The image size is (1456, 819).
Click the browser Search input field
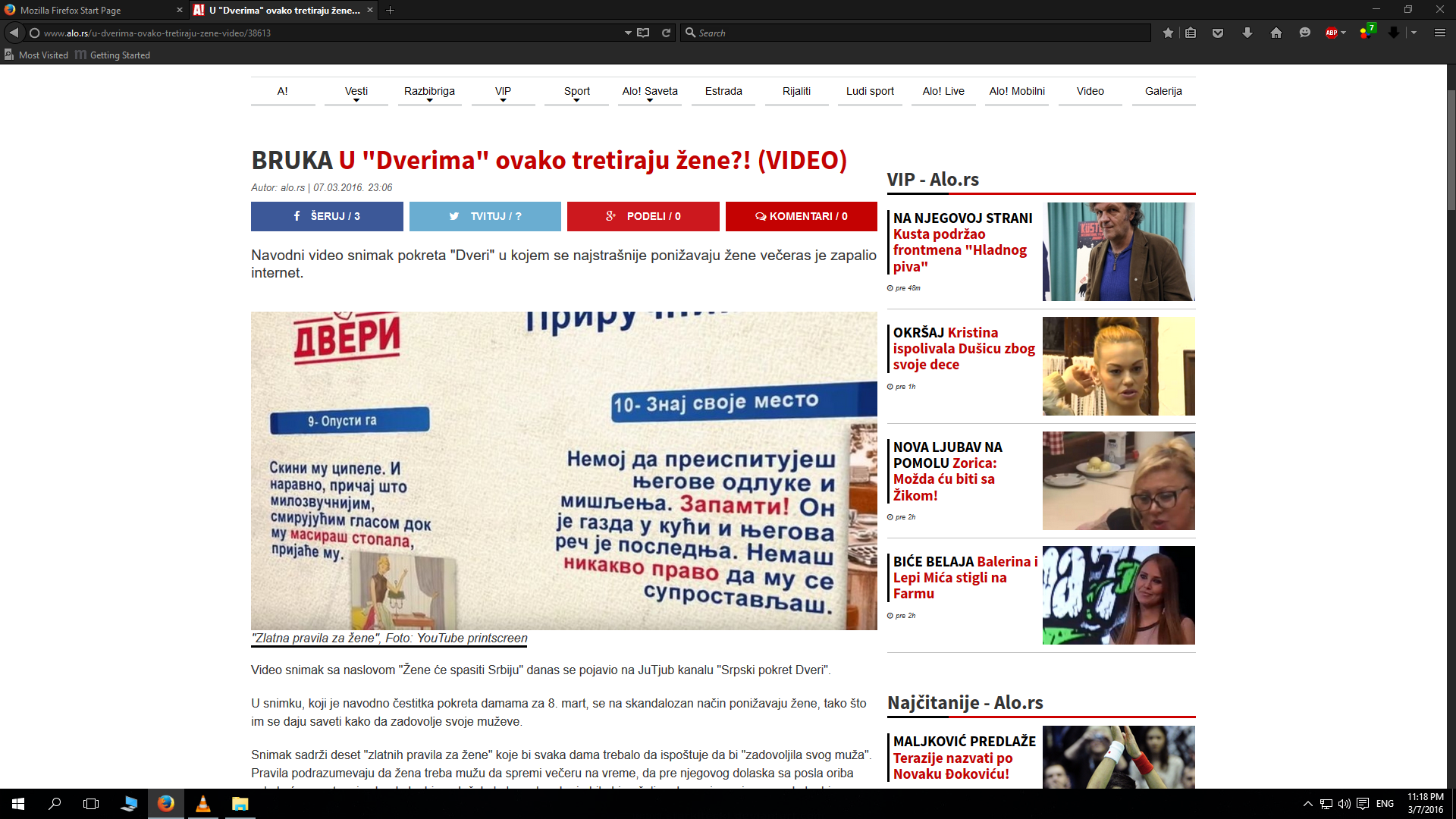click(910, 33)
